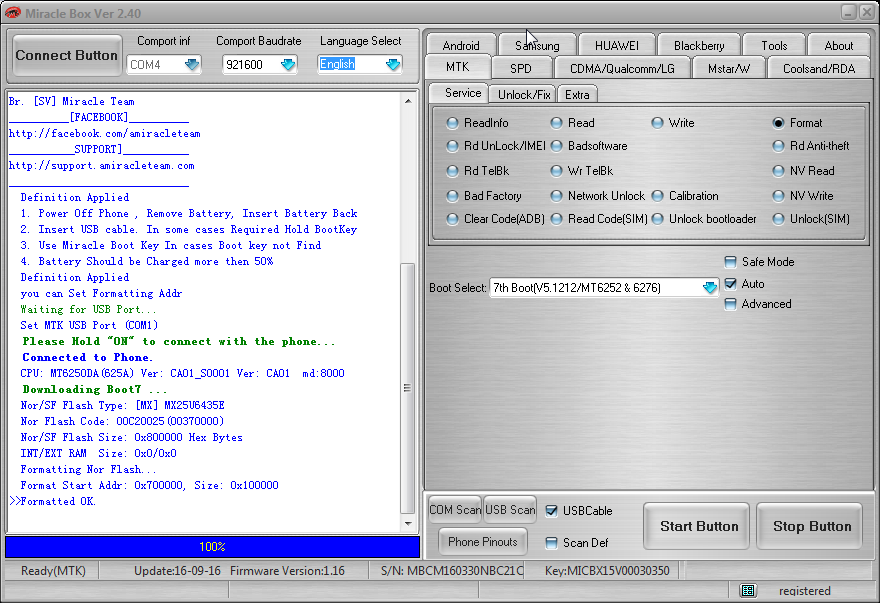
Task: Click the Connect Button
Action: click(67, 55)
